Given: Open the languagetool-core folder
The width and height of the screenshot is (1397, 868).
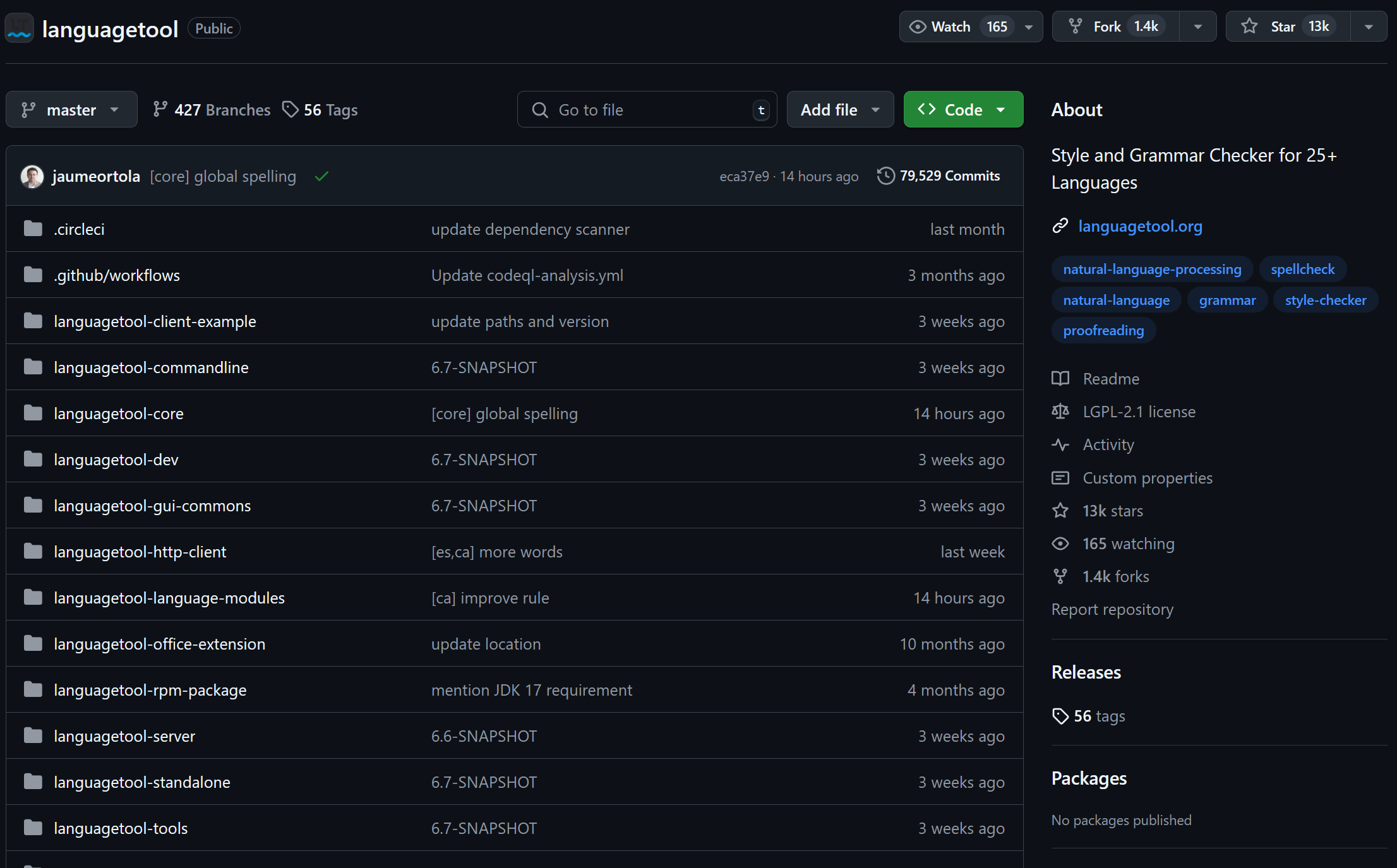Looking at the screenshot, I should click(x=118, y=413).
